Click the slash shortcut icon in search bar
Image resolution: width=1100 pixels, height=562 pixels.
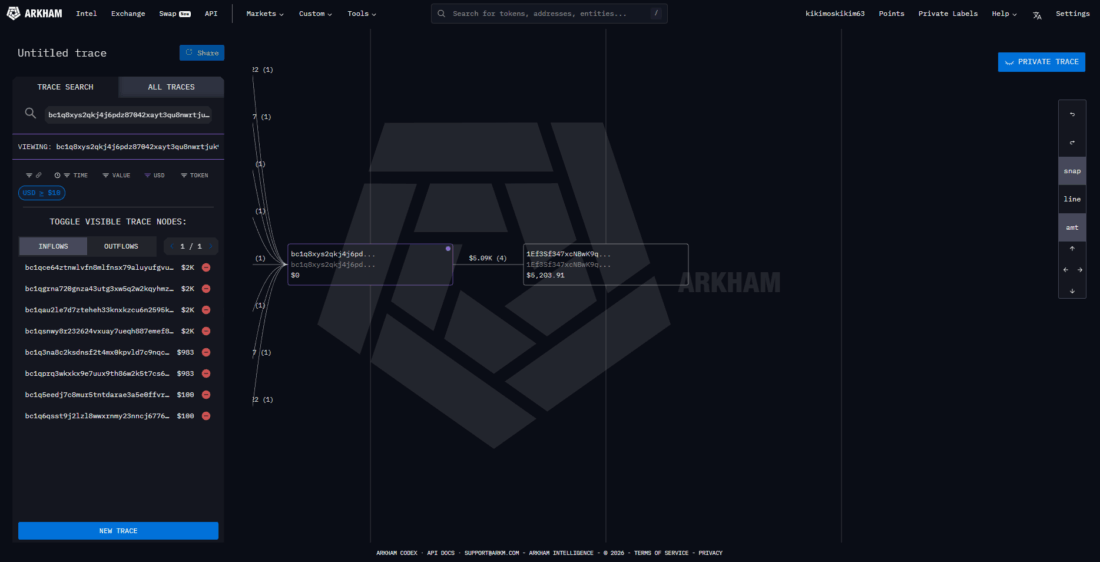click(656, 13)
